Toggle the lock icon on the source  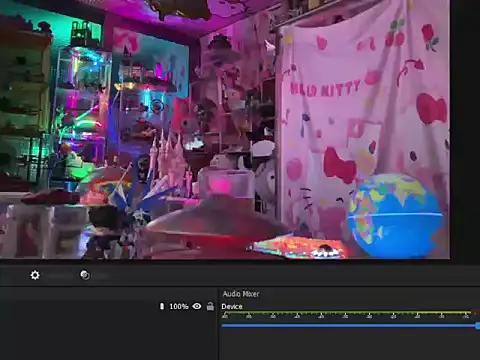210,306
